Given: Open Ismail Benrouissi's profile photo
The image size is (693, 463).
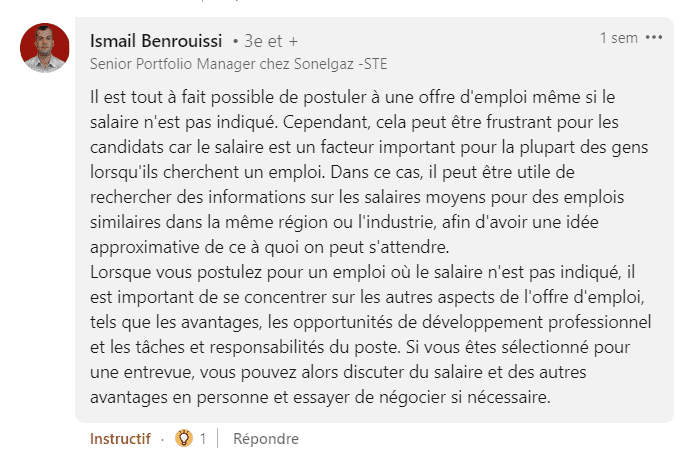Looking at the screenshot, I should coord(45,48).
